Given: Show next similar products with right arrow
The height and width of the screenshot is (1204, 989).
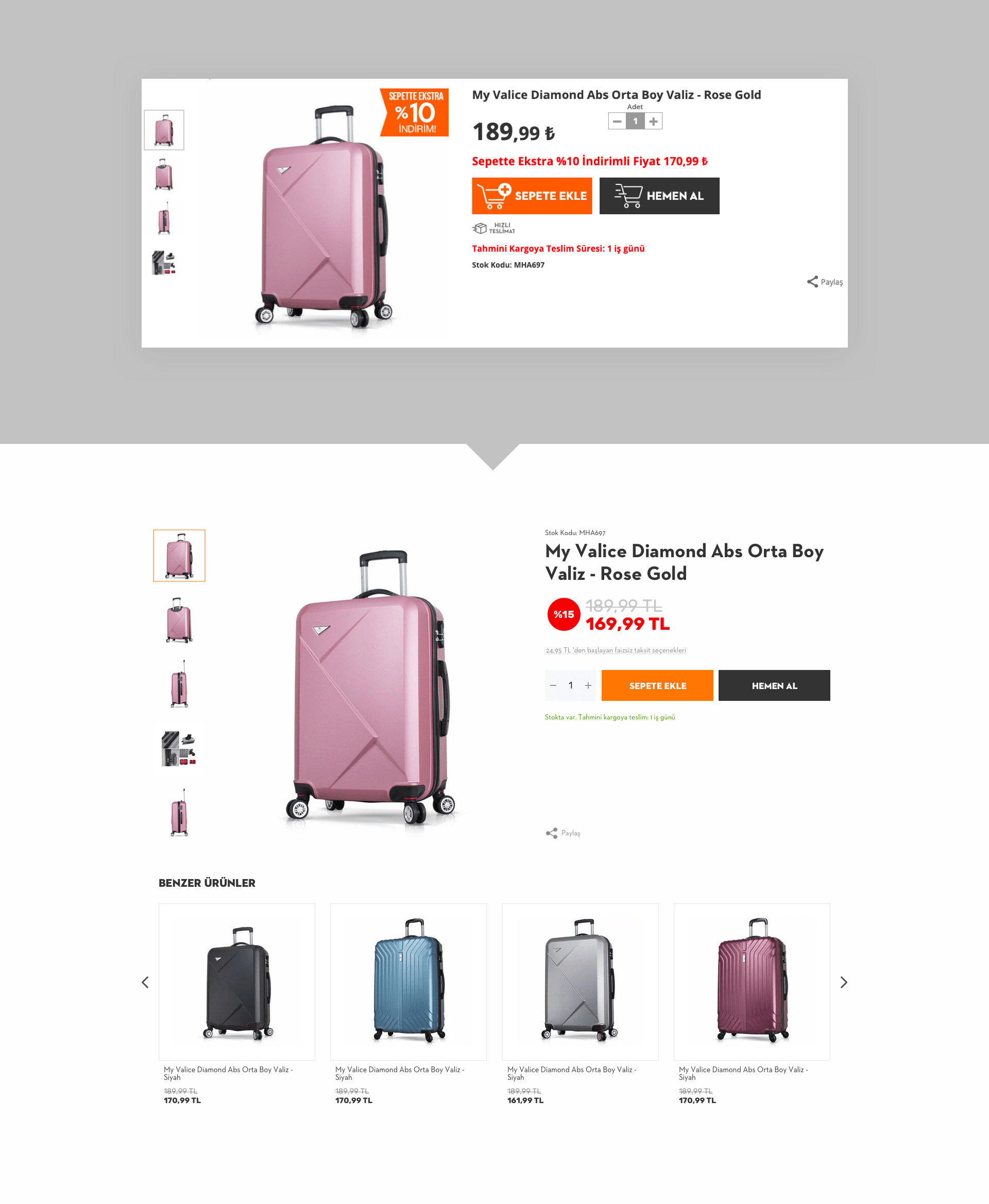Looking at the screenshot, I should pyautogui.click(x=844, y=983).
